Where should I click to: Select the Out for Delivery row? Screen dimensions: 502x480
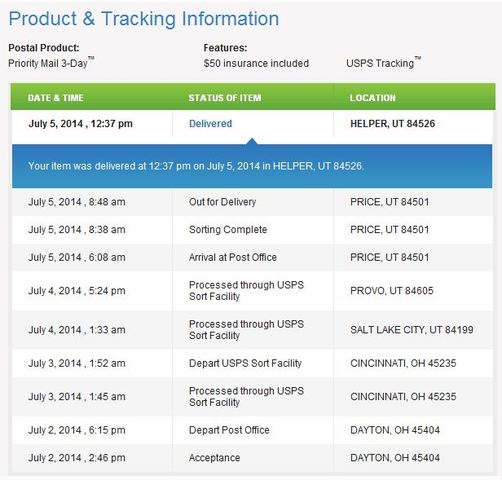252,202
